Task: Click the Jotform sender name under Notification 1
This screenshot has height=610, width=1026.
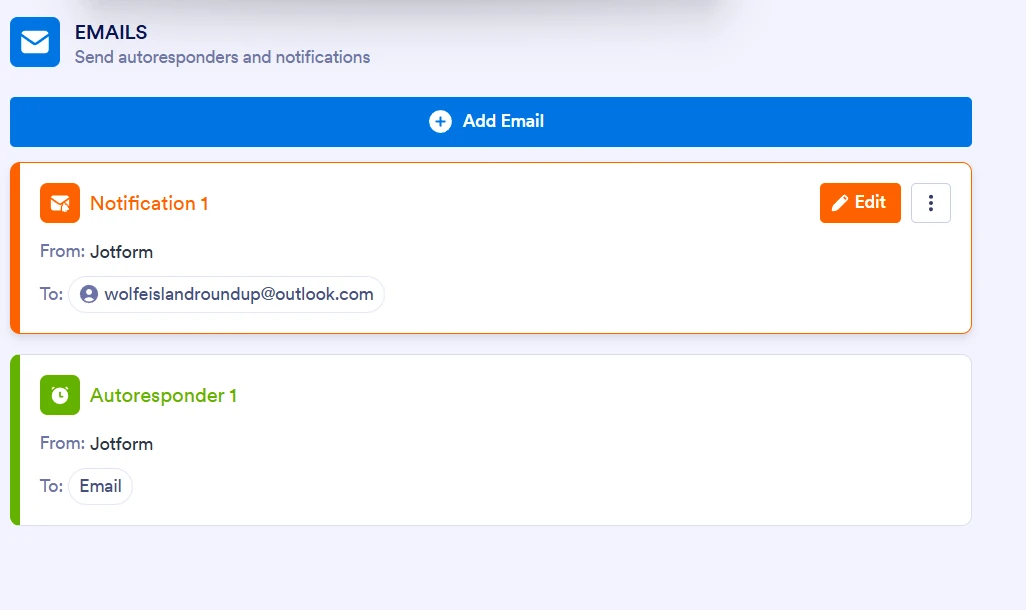Action: click(x=122, y=251)
